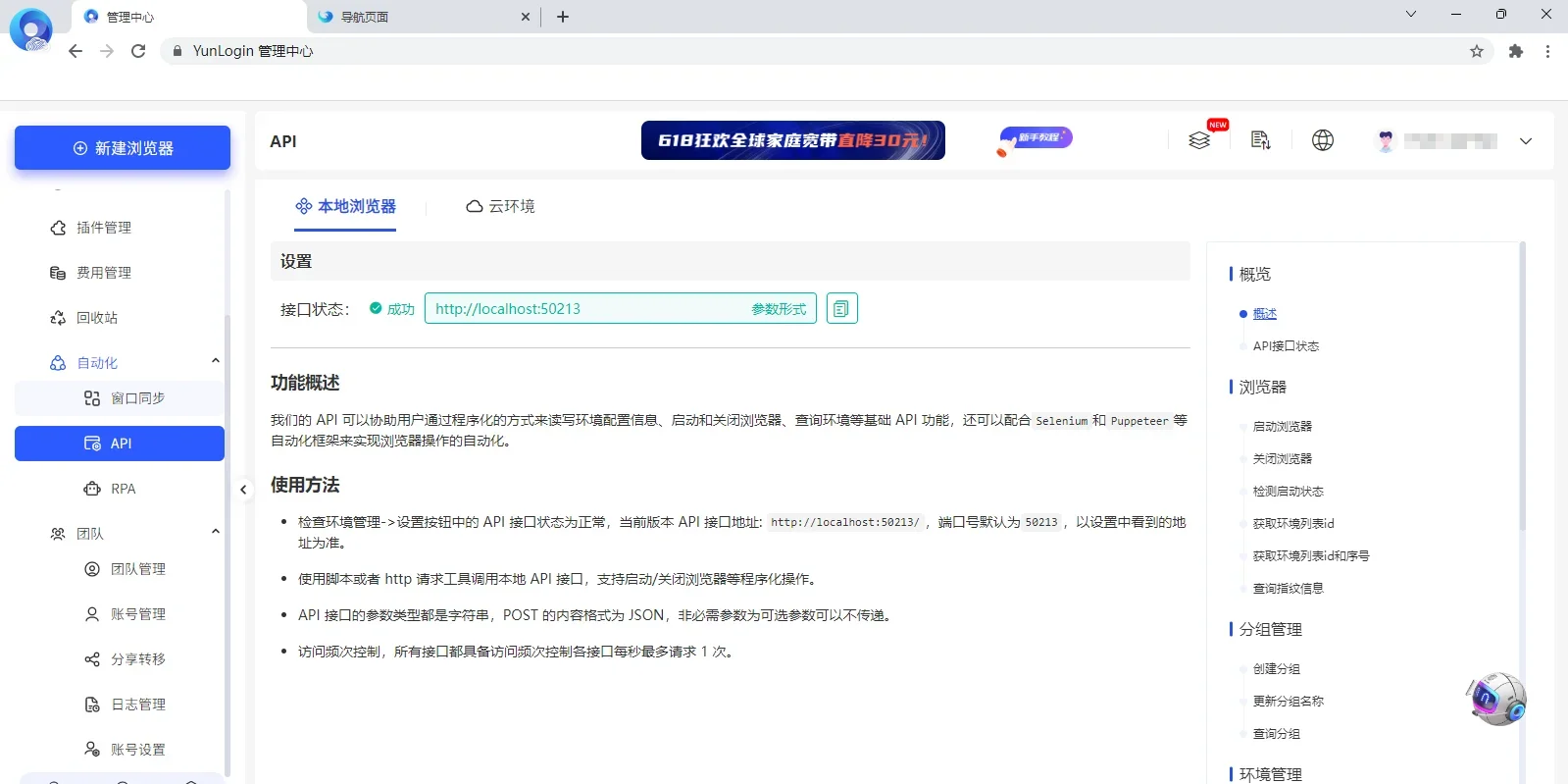Collapse the 自动化 sidebar section
The height and width of the screenshot is (784, 1568).
pyautogui.click(x=216, y=362)
